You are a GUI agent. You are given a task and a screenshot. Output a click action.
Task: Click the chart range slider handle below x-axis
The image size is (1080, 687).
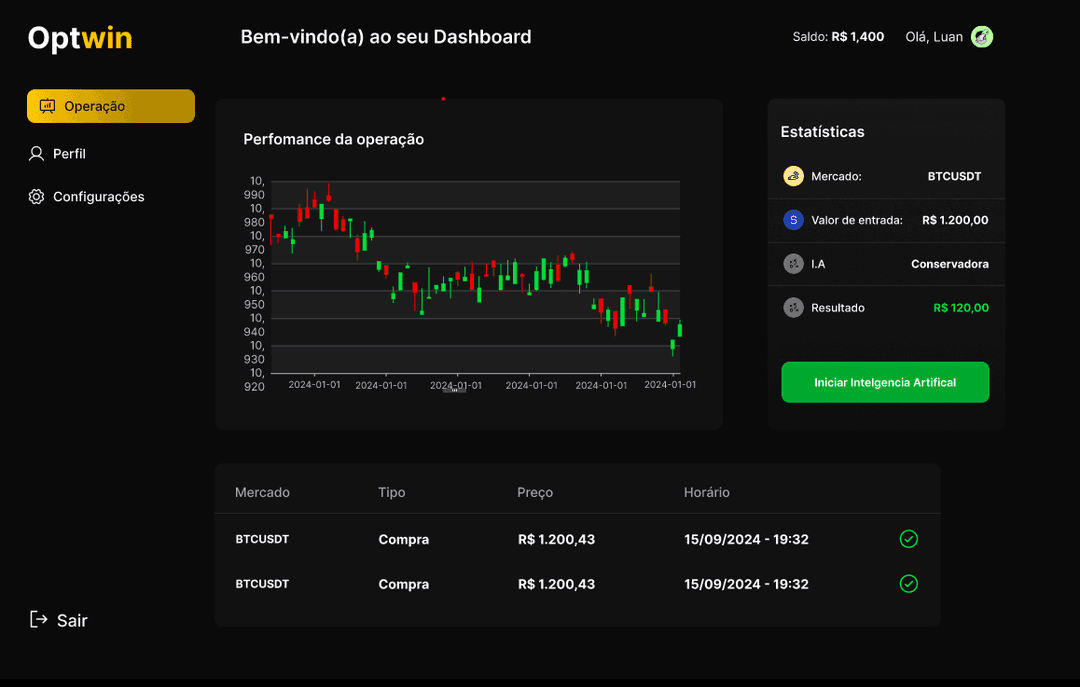click(455, 390)
